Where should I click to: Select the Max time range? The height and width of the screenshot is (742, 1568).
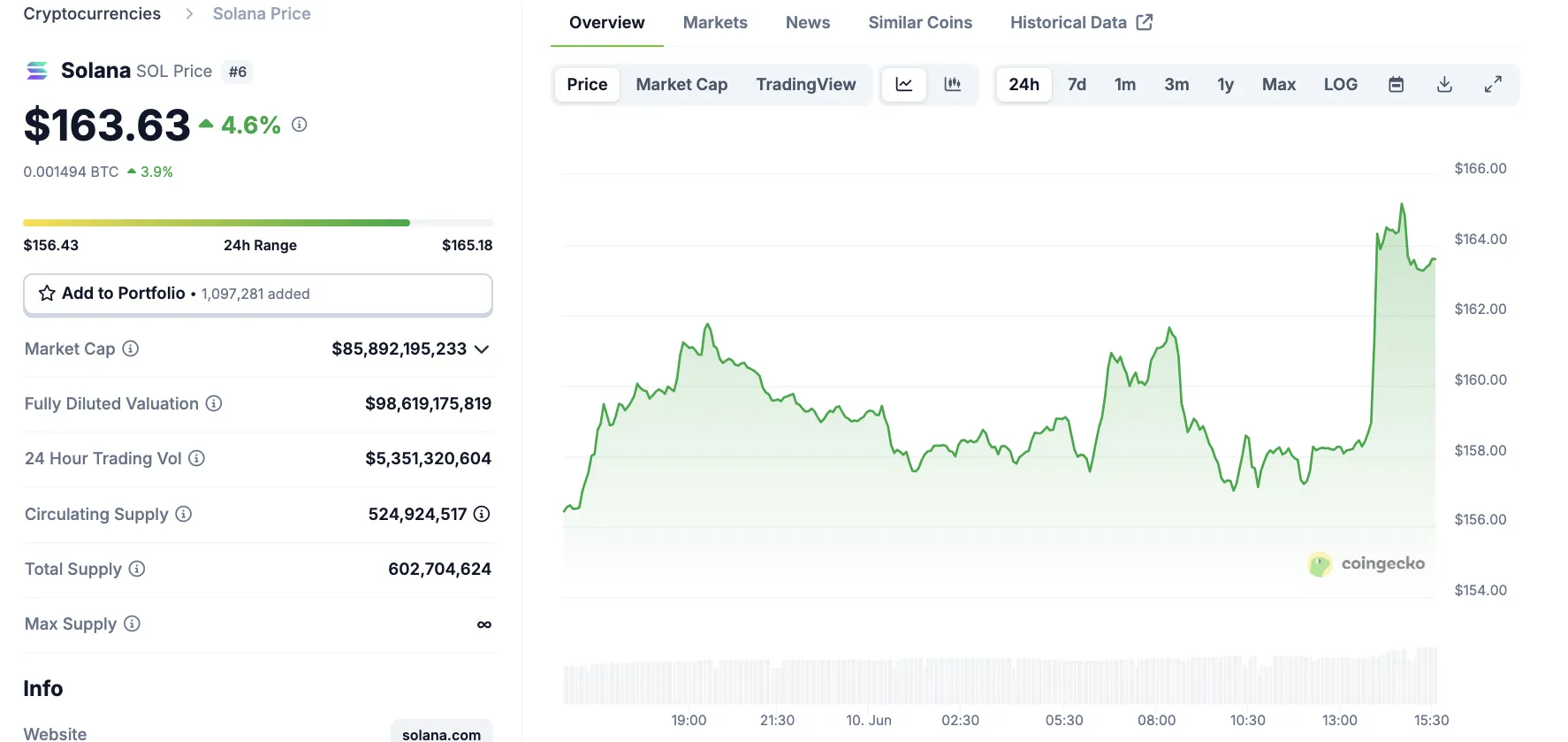pos(1278,85)
